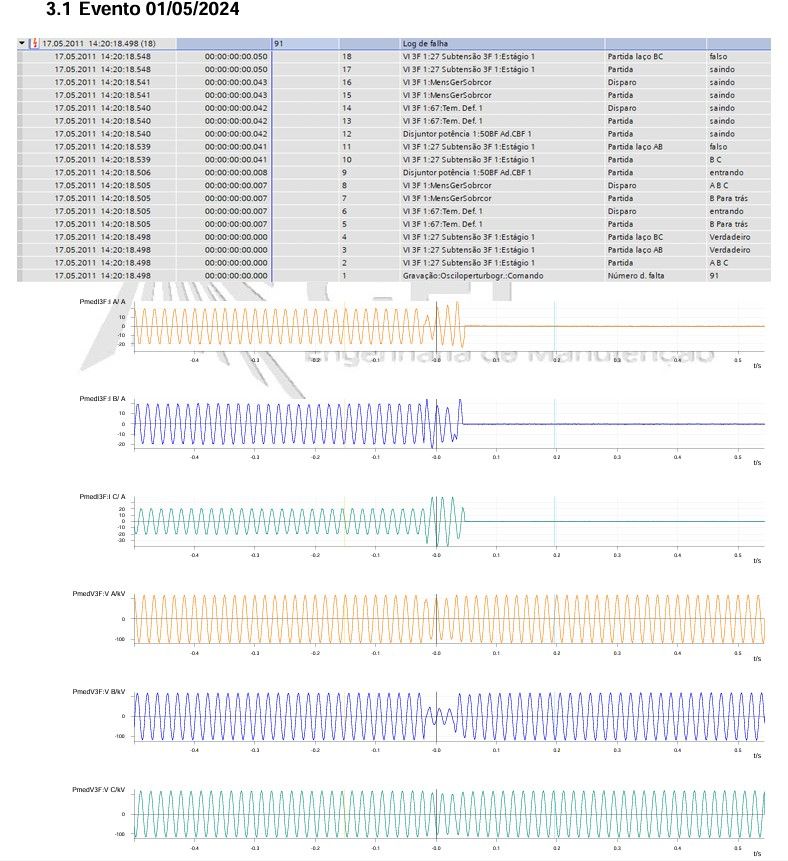Screen dimensions: 788x861
Task: Click the '91' value in header row
Action: click(x=278, y=43)
